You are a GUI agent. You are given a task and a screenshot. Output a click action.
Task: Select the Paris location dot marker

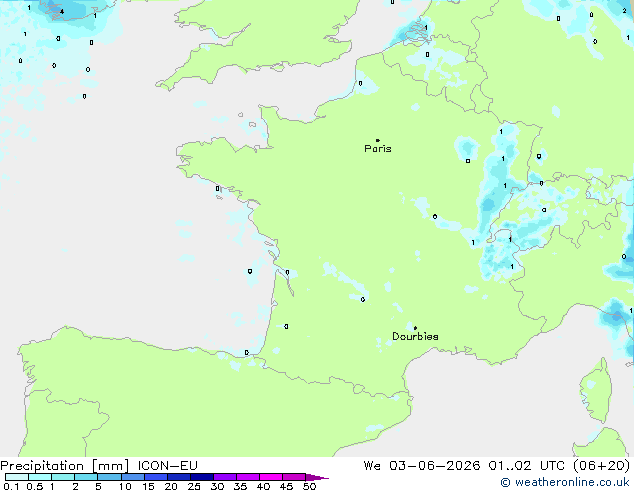click(378, 140)
